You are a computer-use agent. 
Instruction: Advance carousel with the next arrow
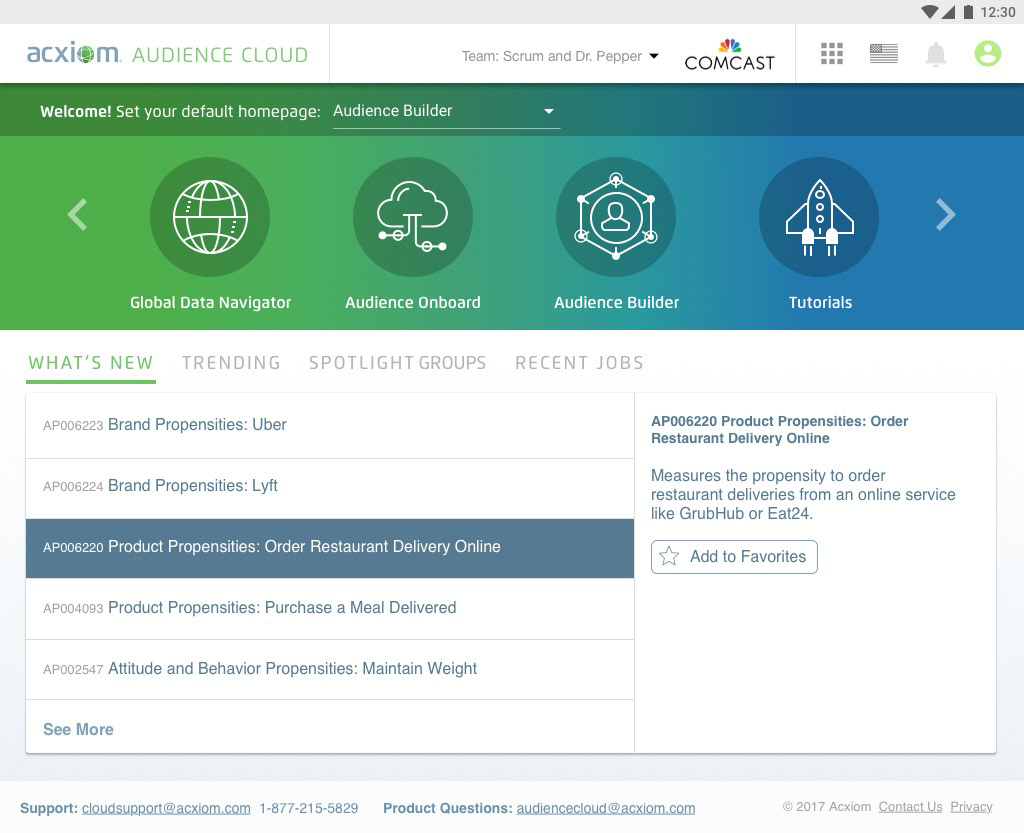[x=945, y=214]
